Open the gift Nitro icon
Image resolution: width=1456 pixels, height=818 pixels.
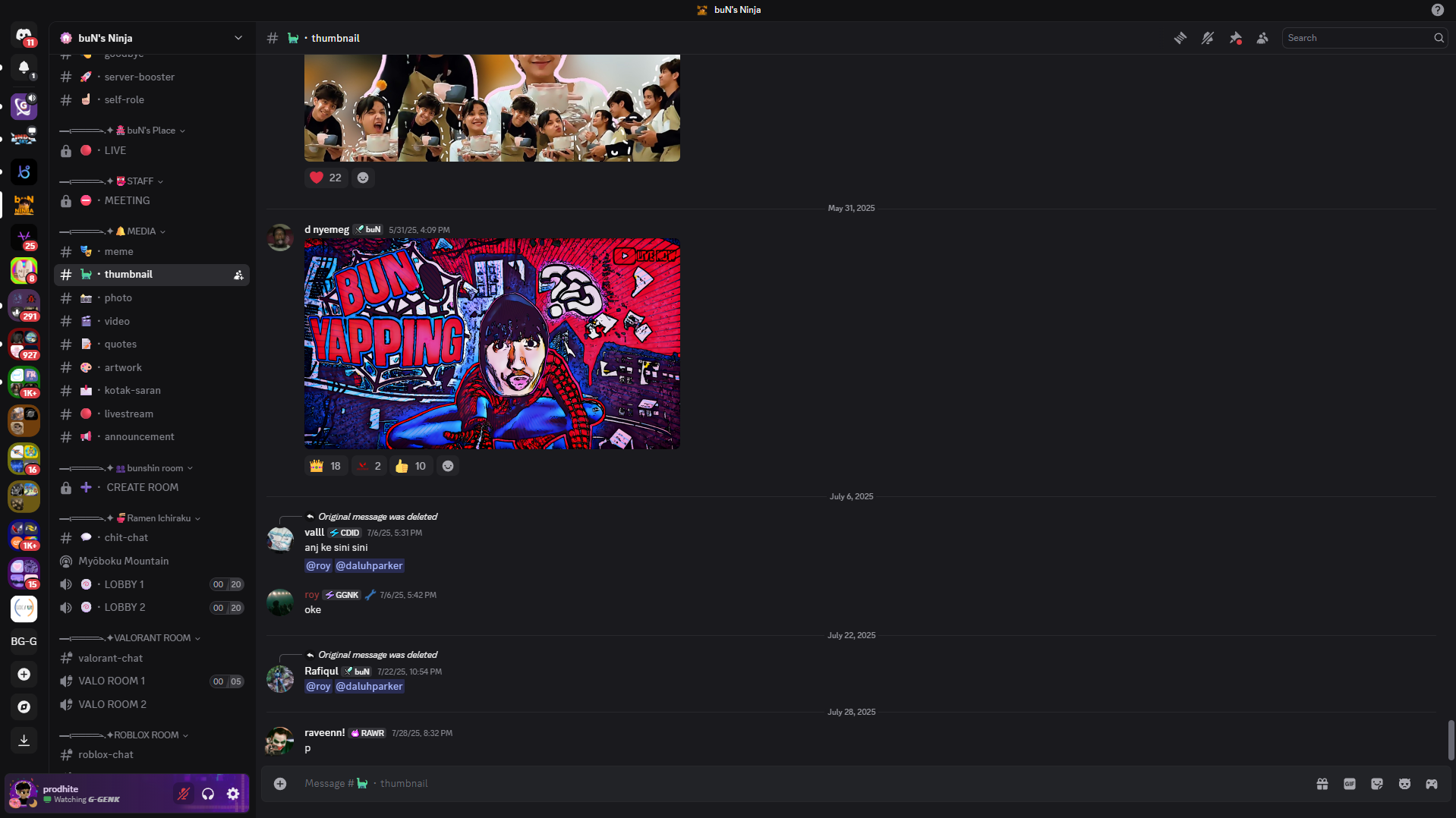point(1322,784)
